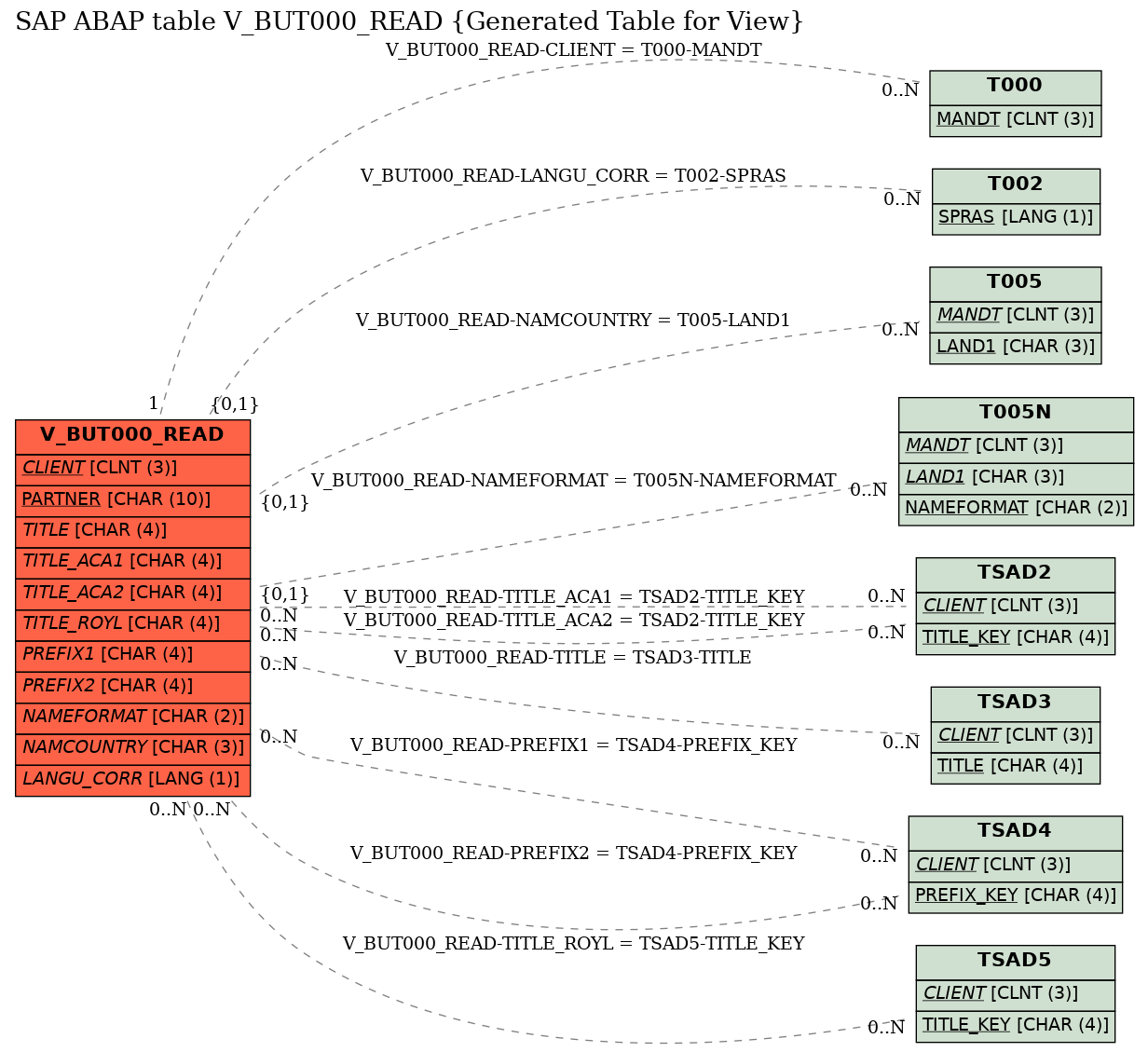
Task: Click the TITLE_ACA1 = TSAD2-TITLE_KEY relation label
Action: click(573, 597)
